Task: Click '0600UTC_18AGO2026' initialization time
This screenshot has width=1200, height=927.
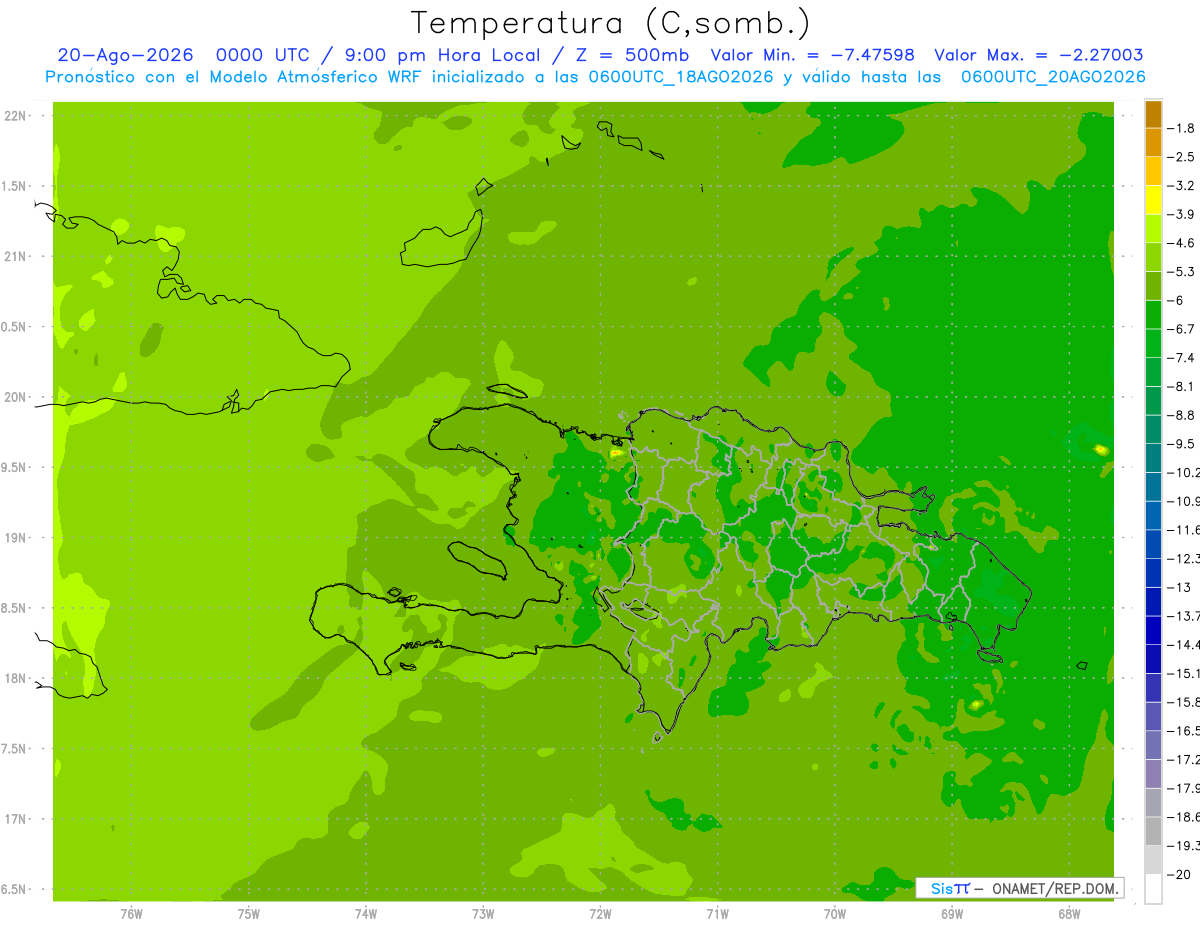Action: point(679,77)
